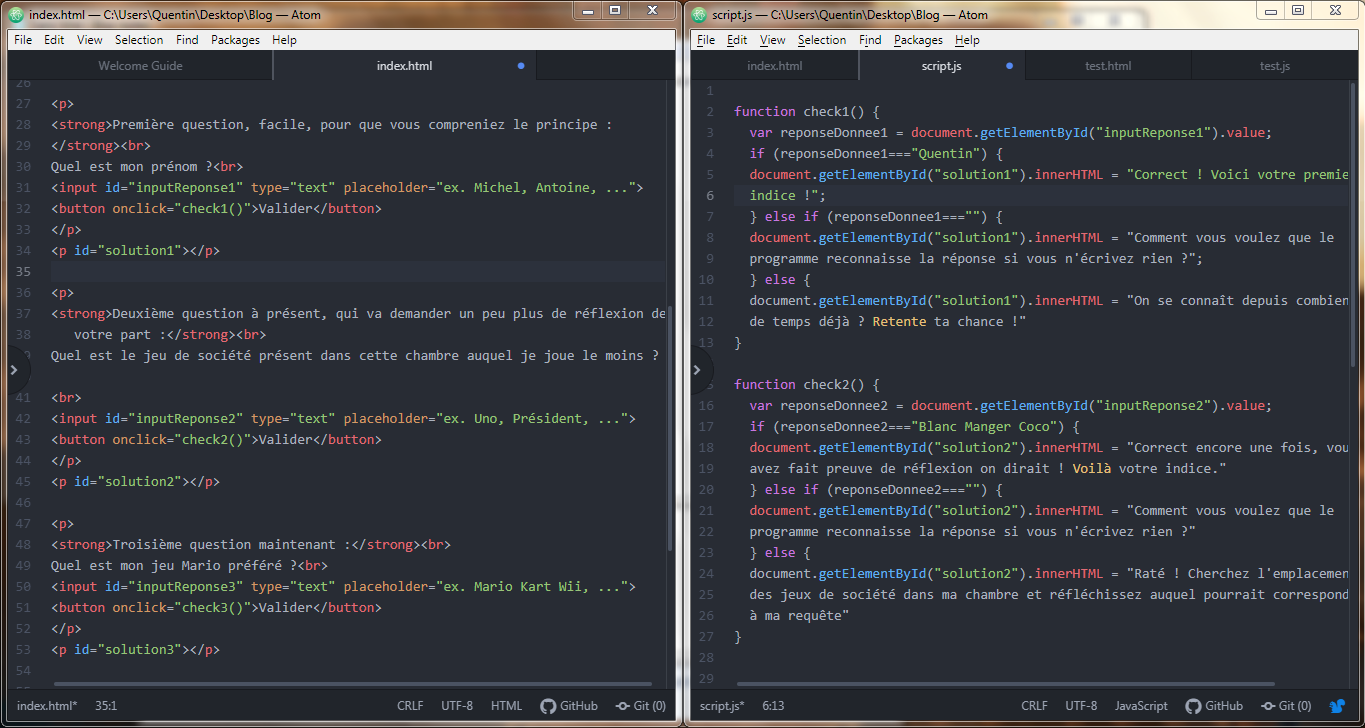1365x728 pixels.
Task: Open Git (0) panel in script.js window
Action: 1285,705
